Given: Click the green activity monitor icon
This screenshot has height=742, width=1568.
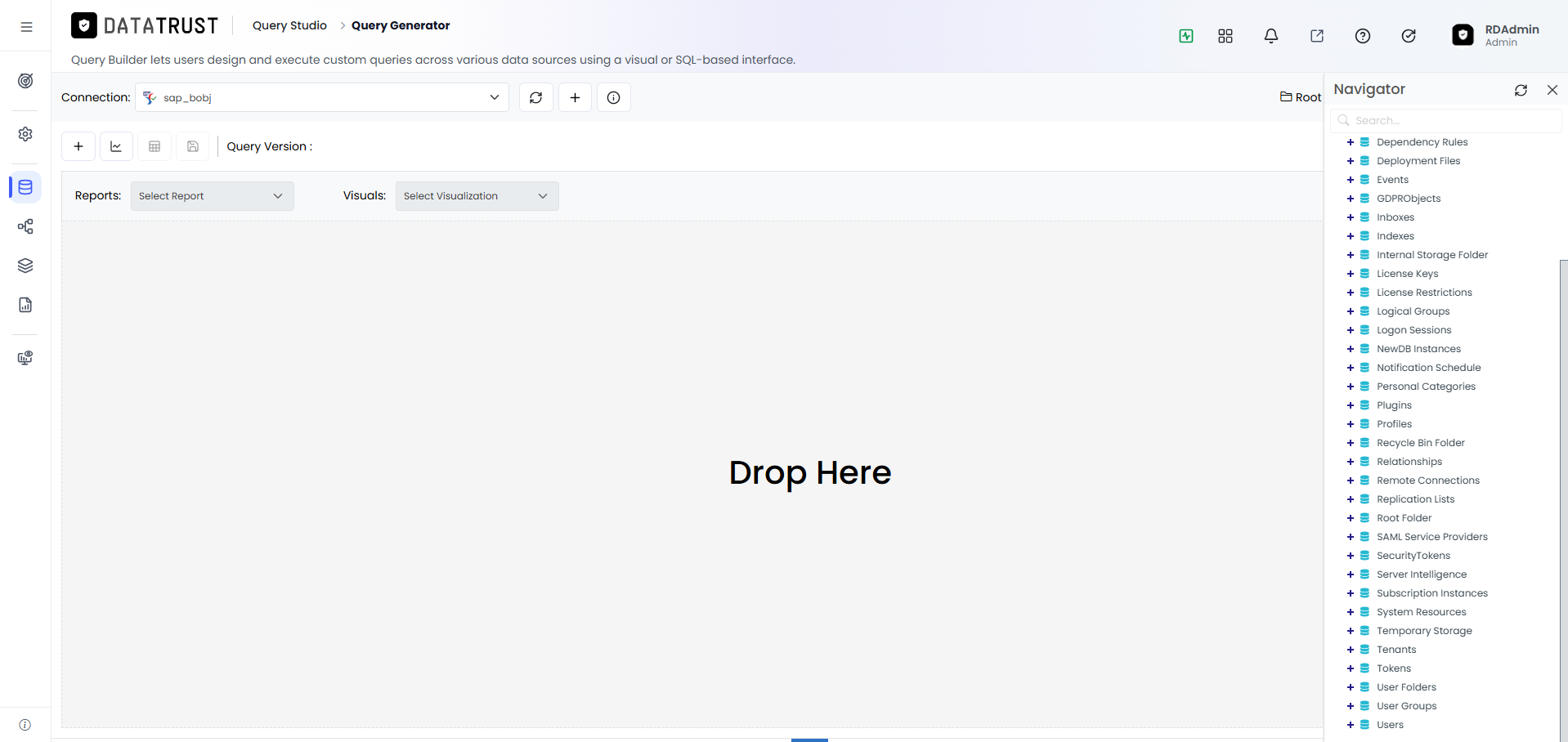Looking at the screenshot, I should click(x=1186, y=36).
